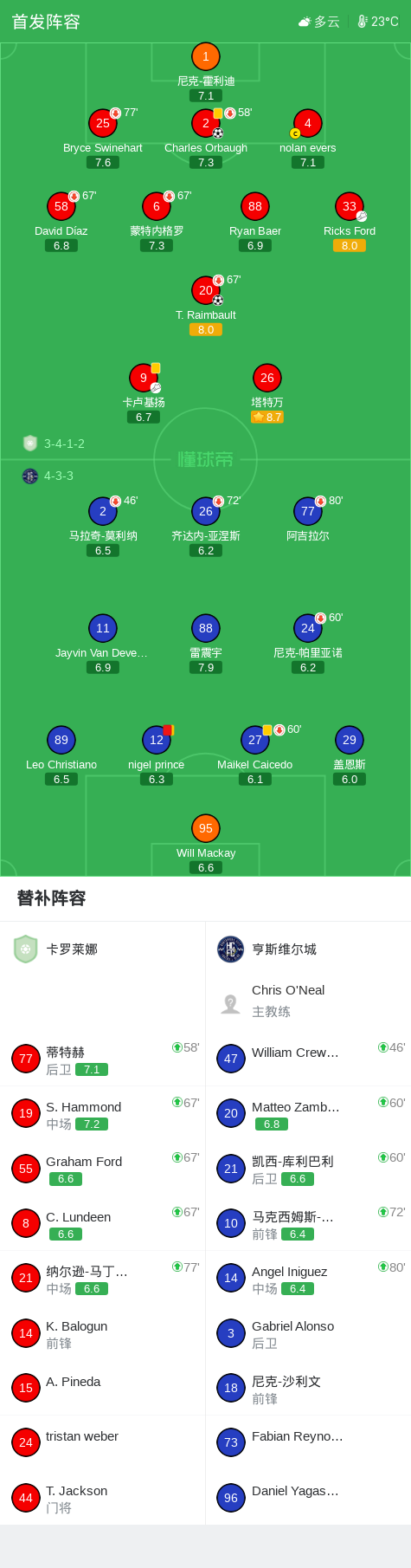Tap blue goalkeeper Will Mackay number 95
The height and width of the screenshot is (1568, 411).
click(x=206, y=828)
